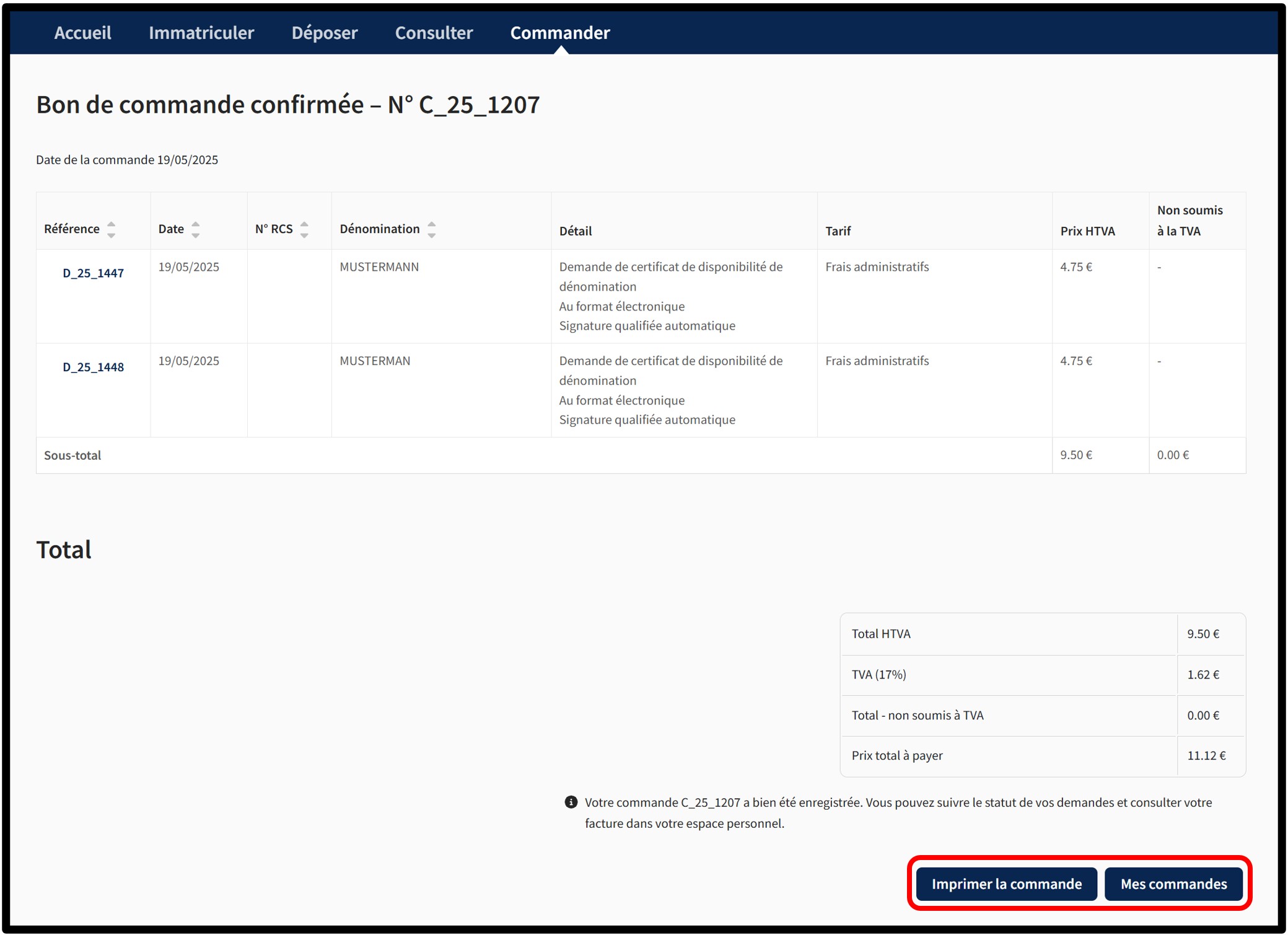Sort table by Dénomination column arrows

coord(432,229)
